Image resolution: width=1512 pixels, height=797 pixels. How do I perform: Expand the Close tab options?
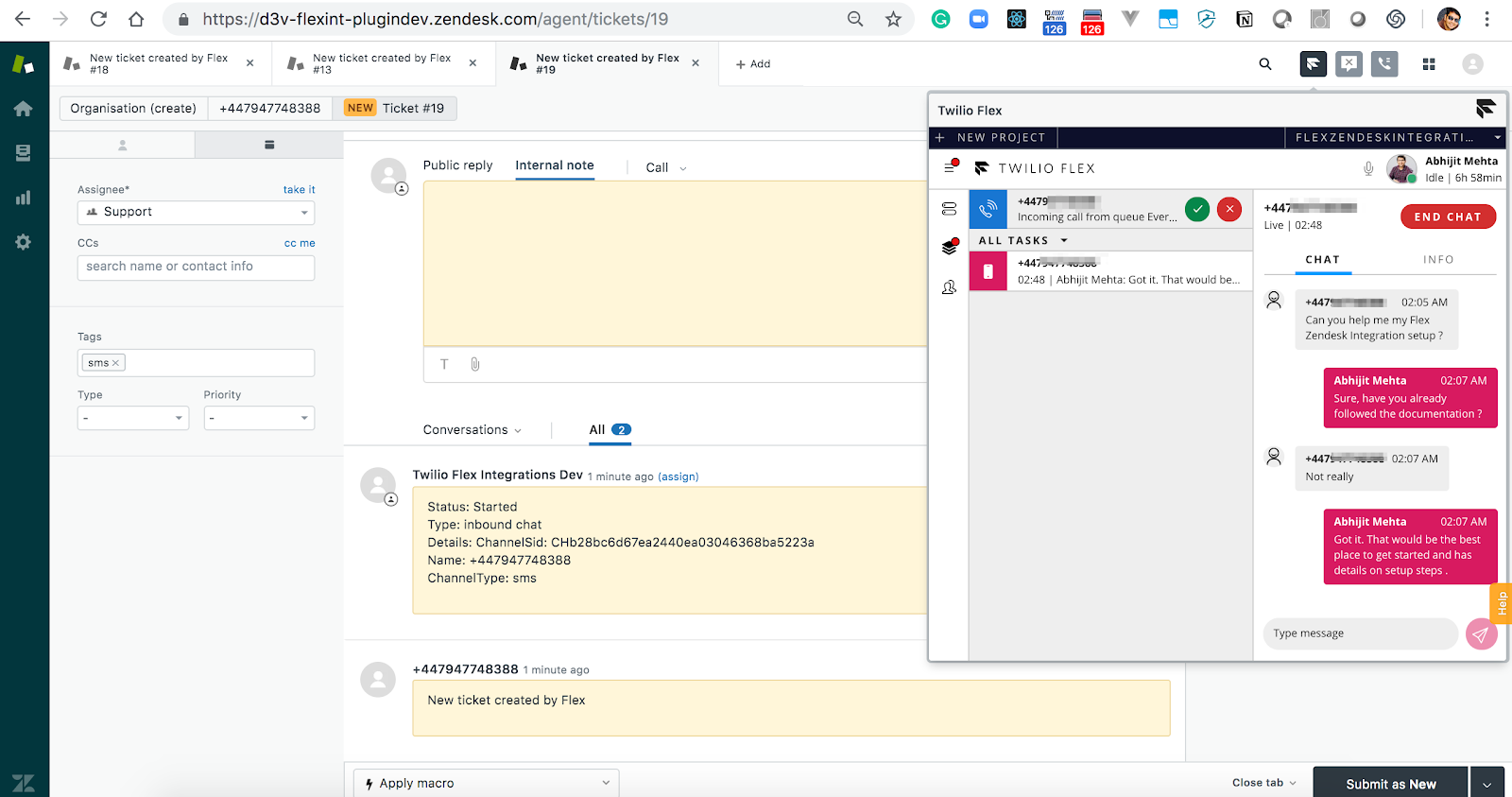(1263, 783)
